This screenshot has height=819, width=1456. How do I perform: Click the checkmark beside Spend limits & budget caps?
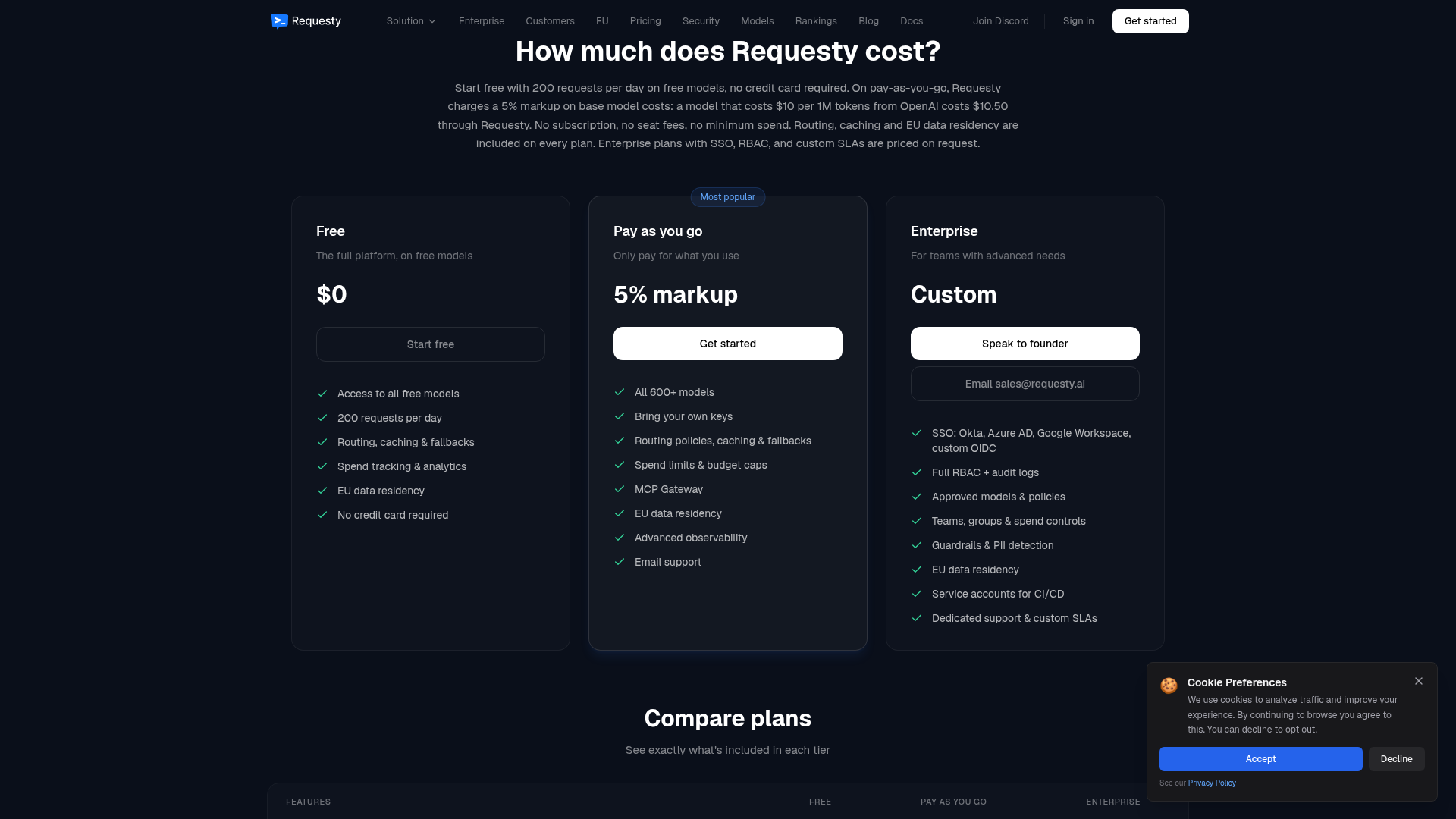(x=620, y=465)
